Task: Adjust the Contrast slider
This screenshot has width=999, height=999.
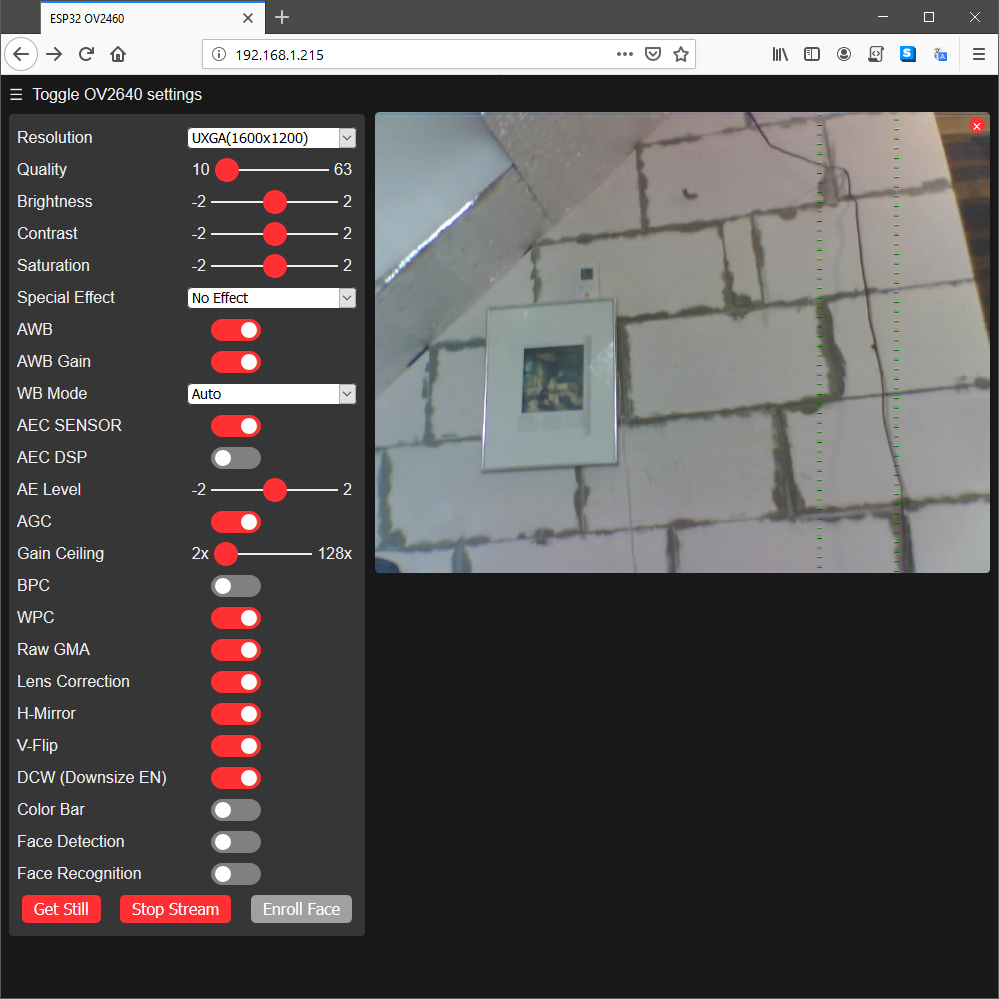Action: pos(274,234)
